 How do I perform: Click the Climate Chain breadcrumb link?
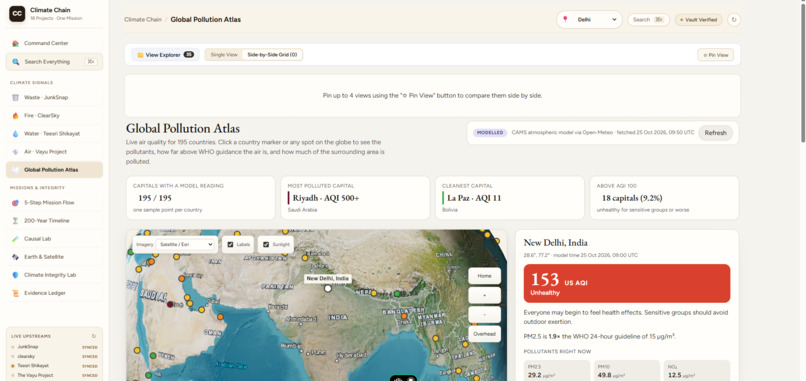tap(142, 20)
